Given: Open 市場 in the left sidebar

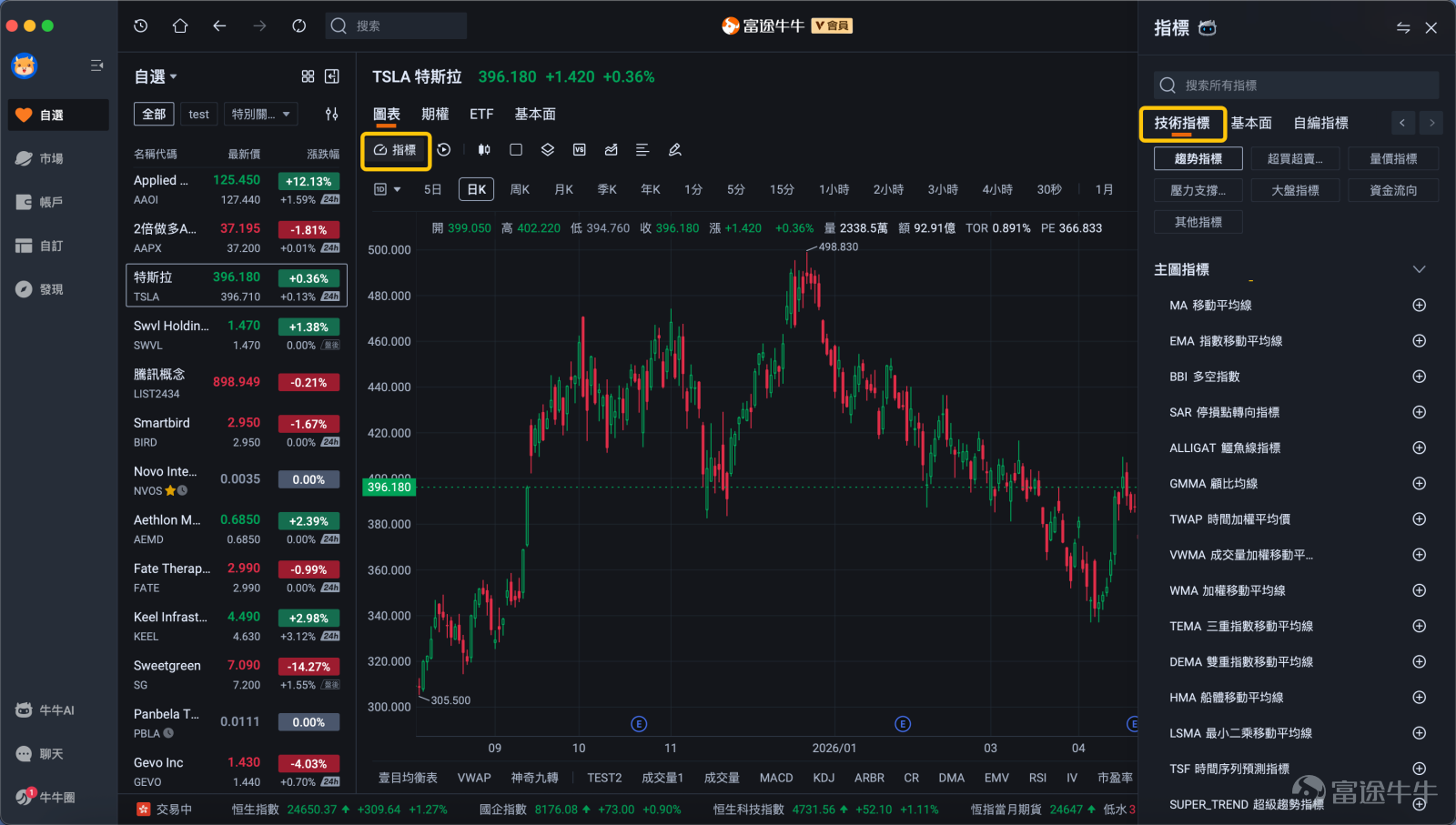Looking at the screenshot, I should [x=57, y=158].
